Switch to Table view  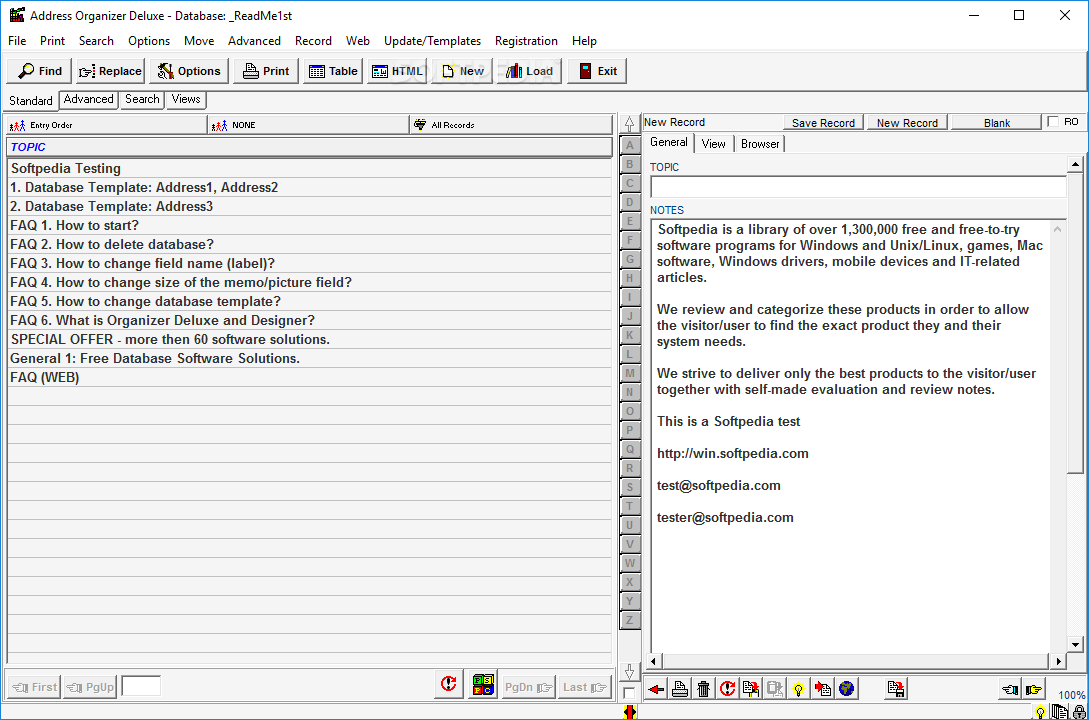[x=333, y=71]
